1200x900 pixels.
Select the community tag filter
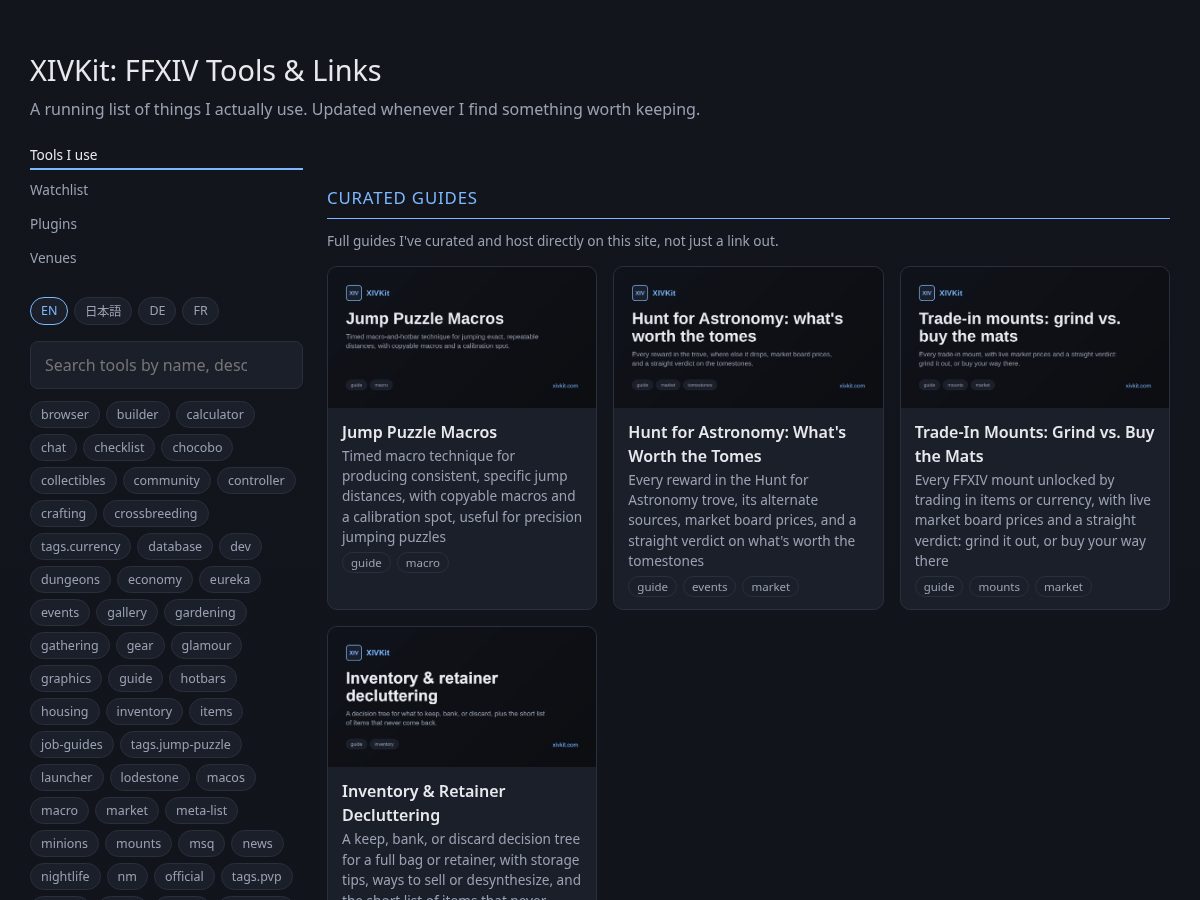pyautogui.click(x=167, y=480)
